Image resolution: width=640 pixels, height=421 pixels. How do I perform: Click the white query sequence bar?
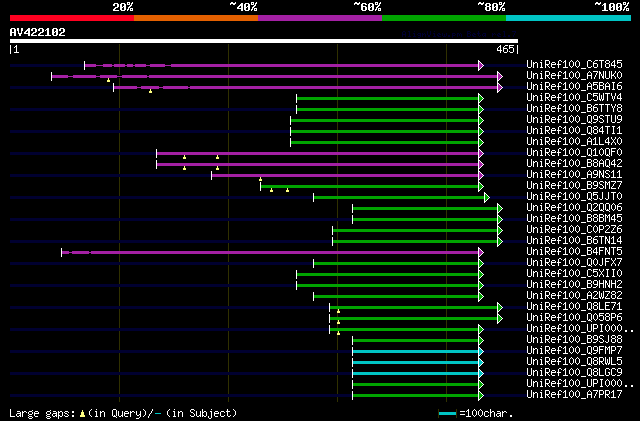click(264, 41)
